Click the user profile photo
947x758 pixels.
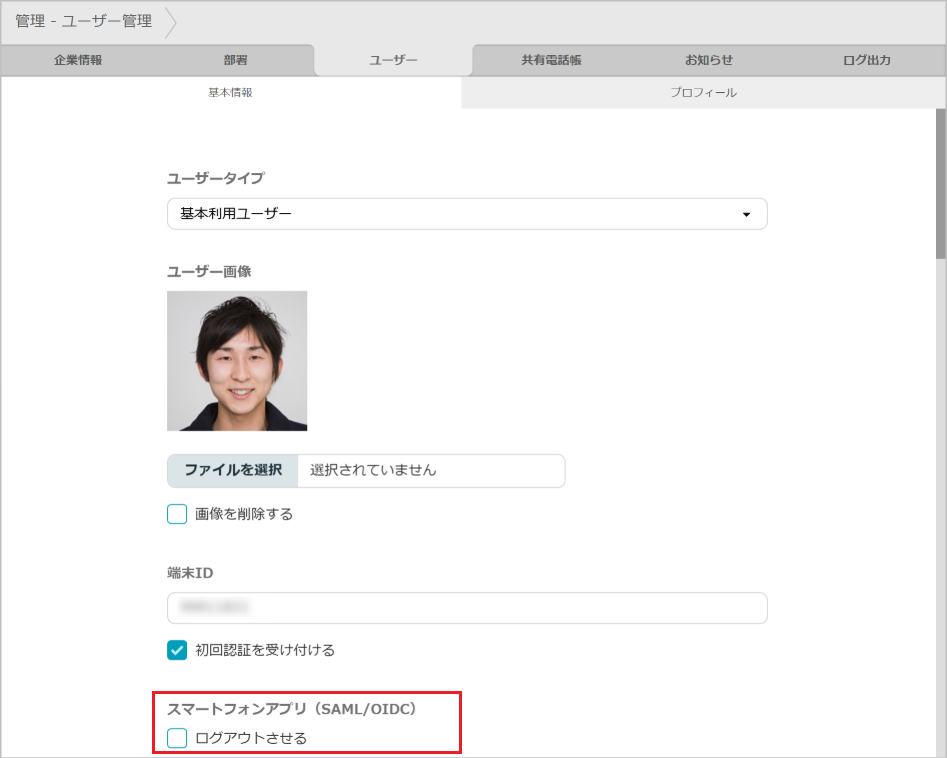tap(237, 361)
